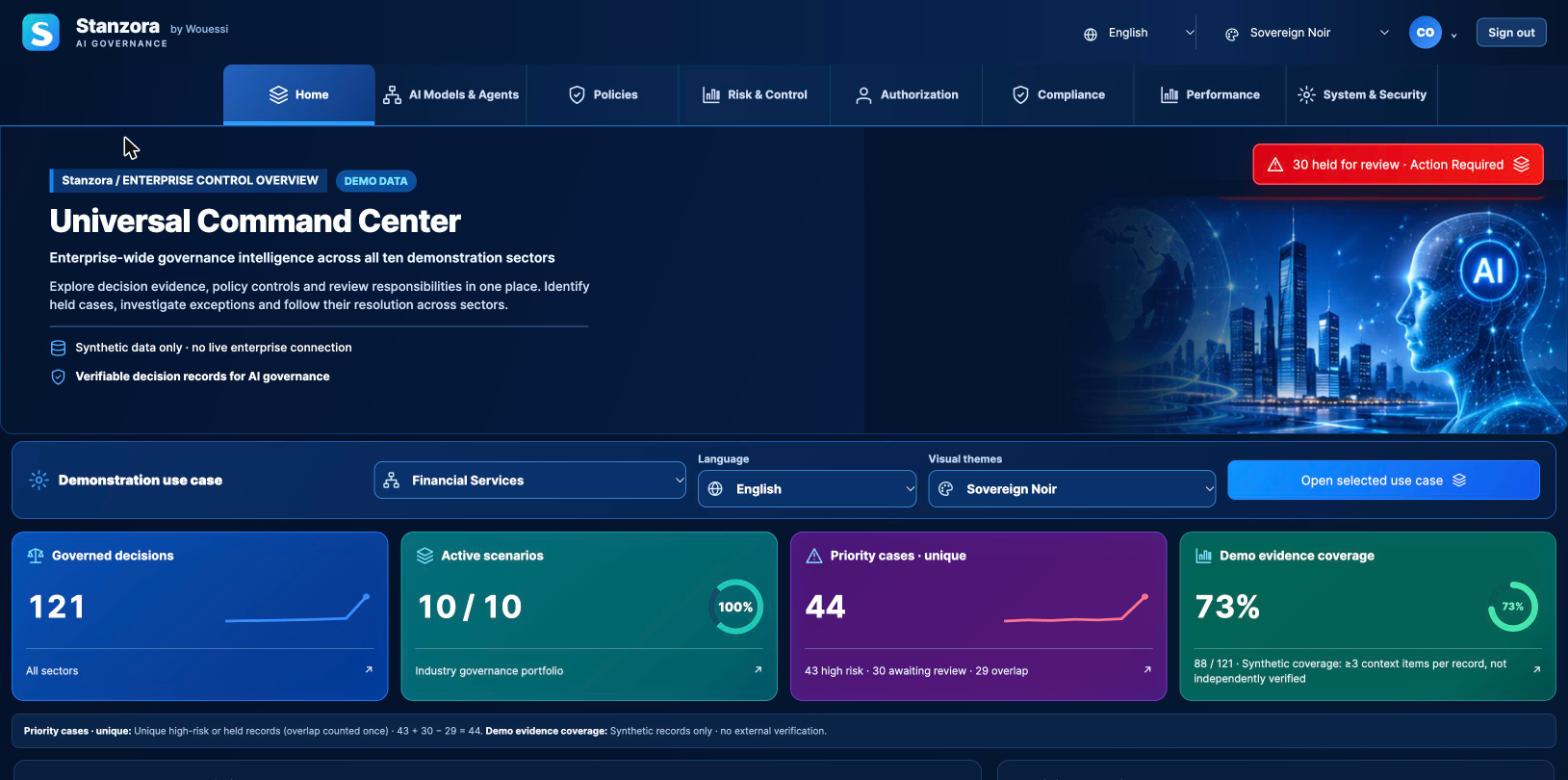Click the Sign out button

click(x=1511, y=33)
